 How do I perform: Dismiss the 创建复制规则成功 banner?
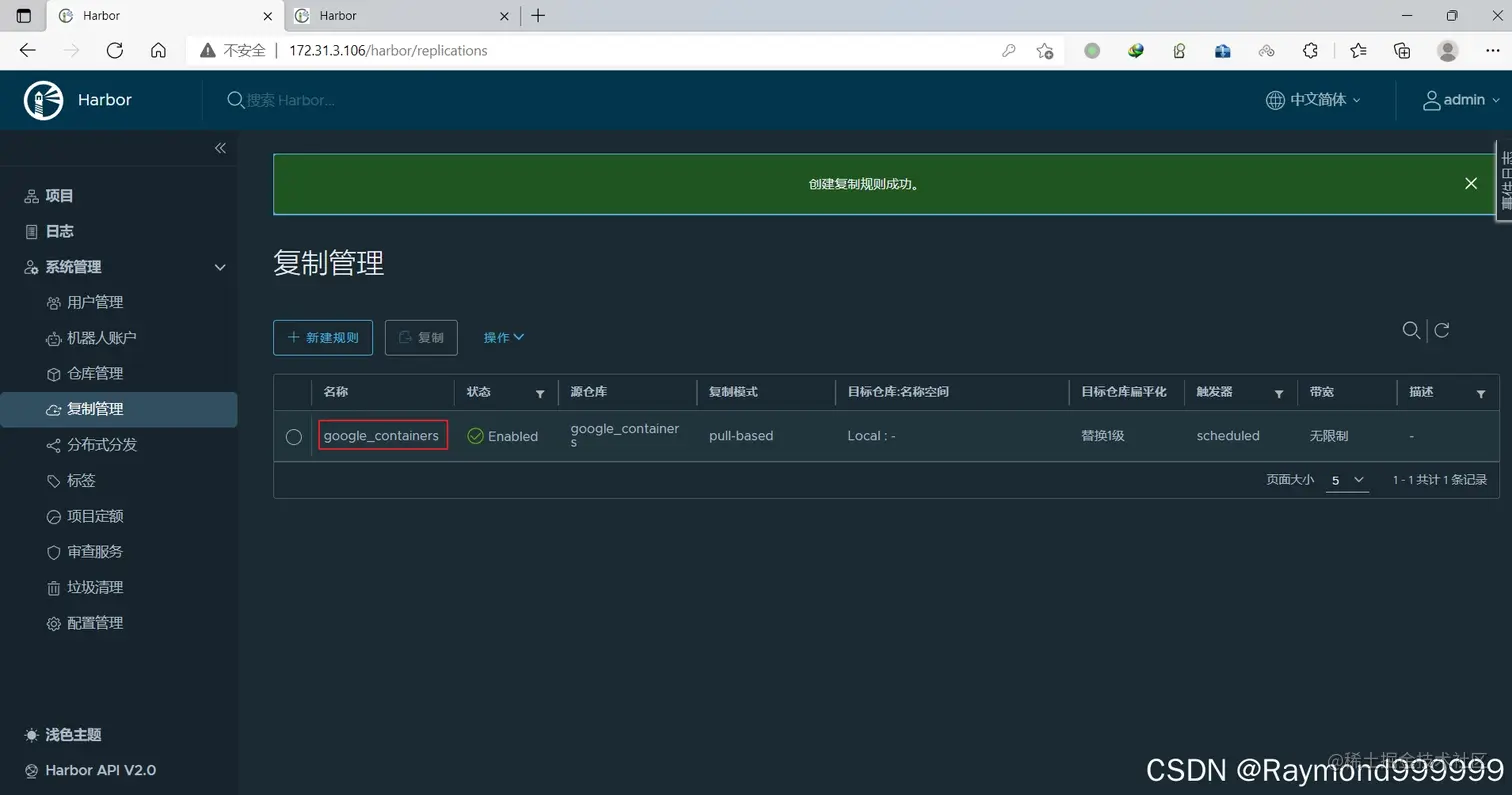tap(1470, 183)
